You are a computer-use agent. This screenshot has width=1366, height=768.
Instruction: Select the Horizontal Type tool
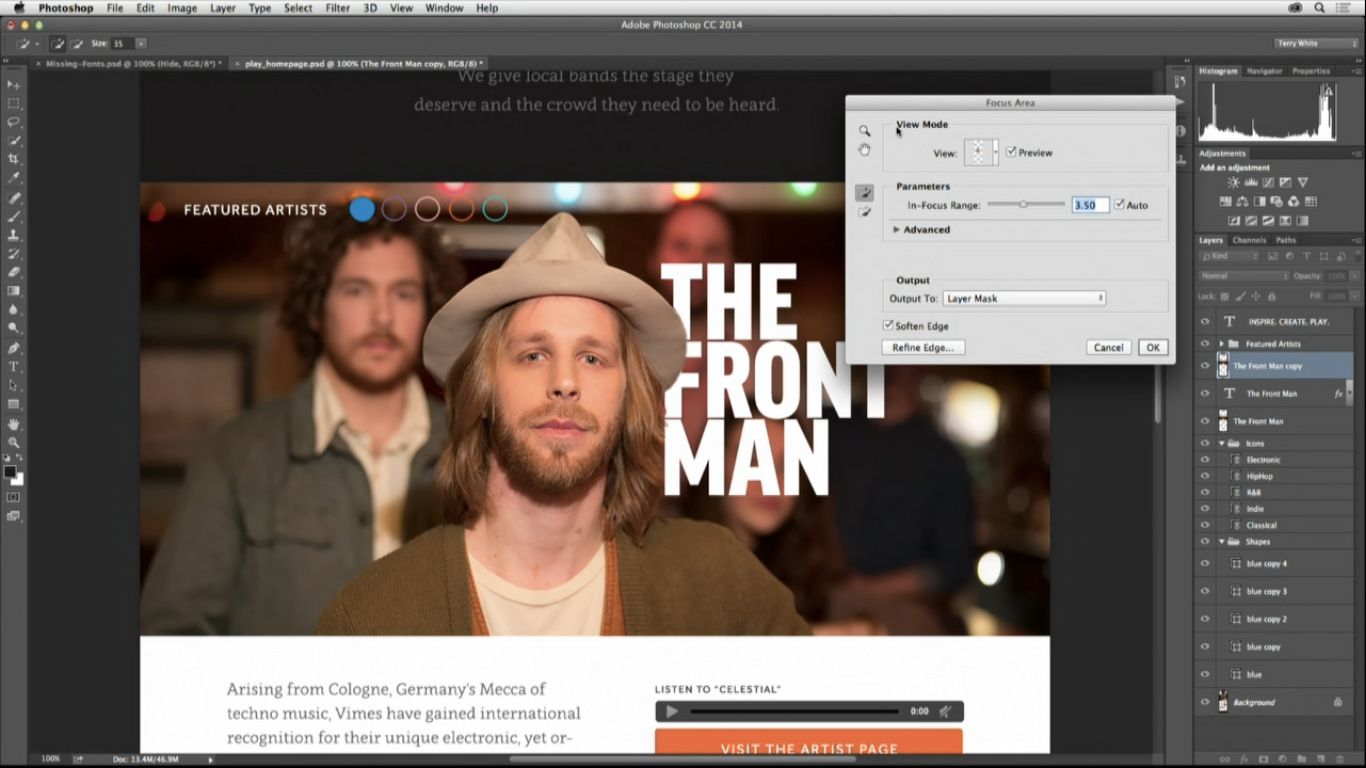pyautogui.click(x=14, y=367)
